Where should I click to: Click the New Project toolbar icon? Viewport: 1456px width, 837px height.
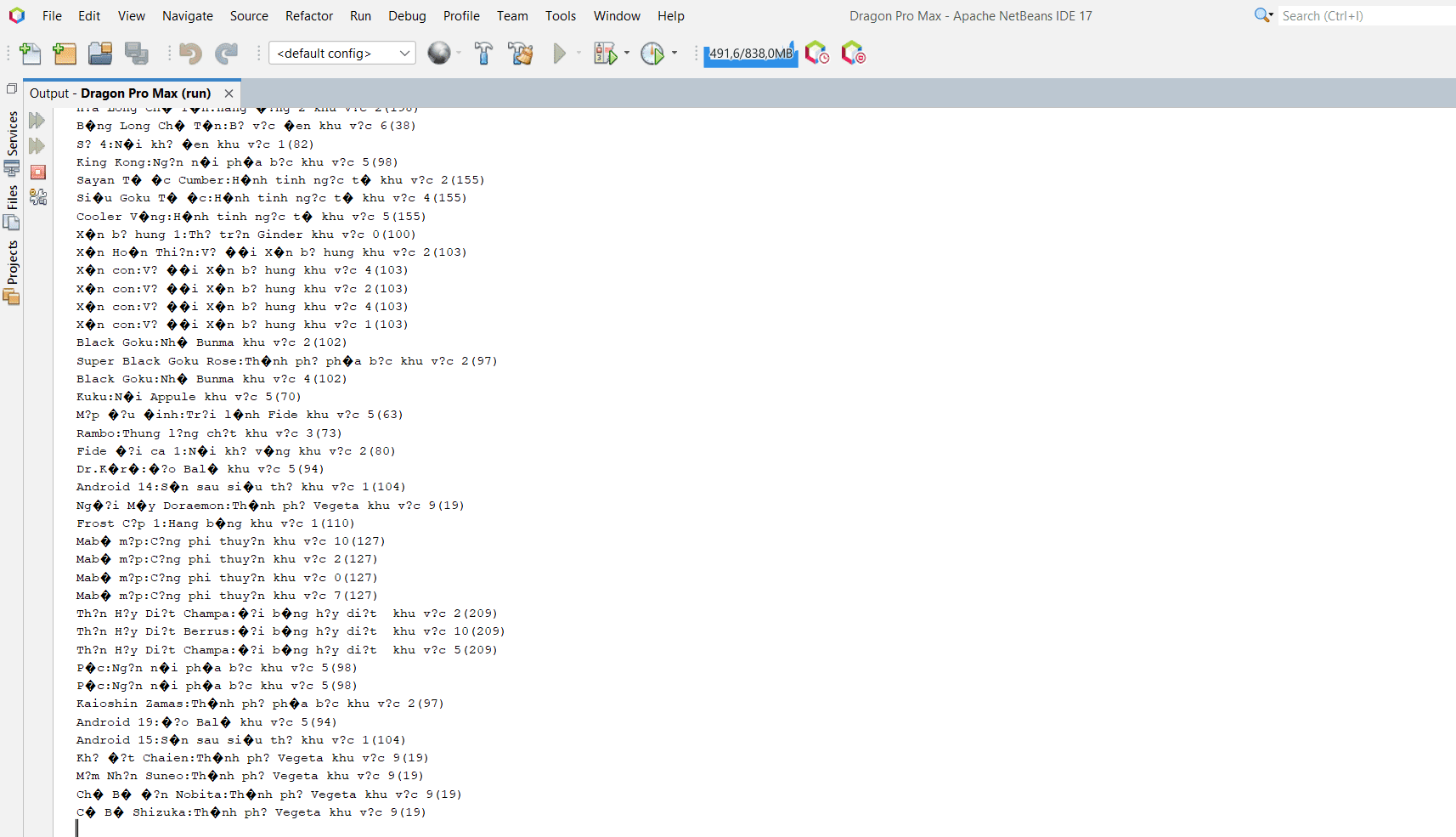tap(65, 54)
